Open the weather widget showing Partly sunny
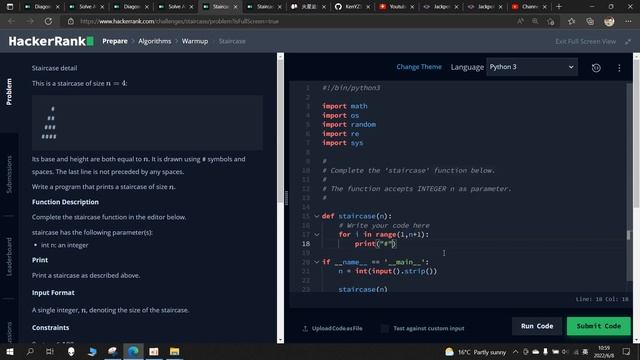640x360 pixels. pos(476,352)
